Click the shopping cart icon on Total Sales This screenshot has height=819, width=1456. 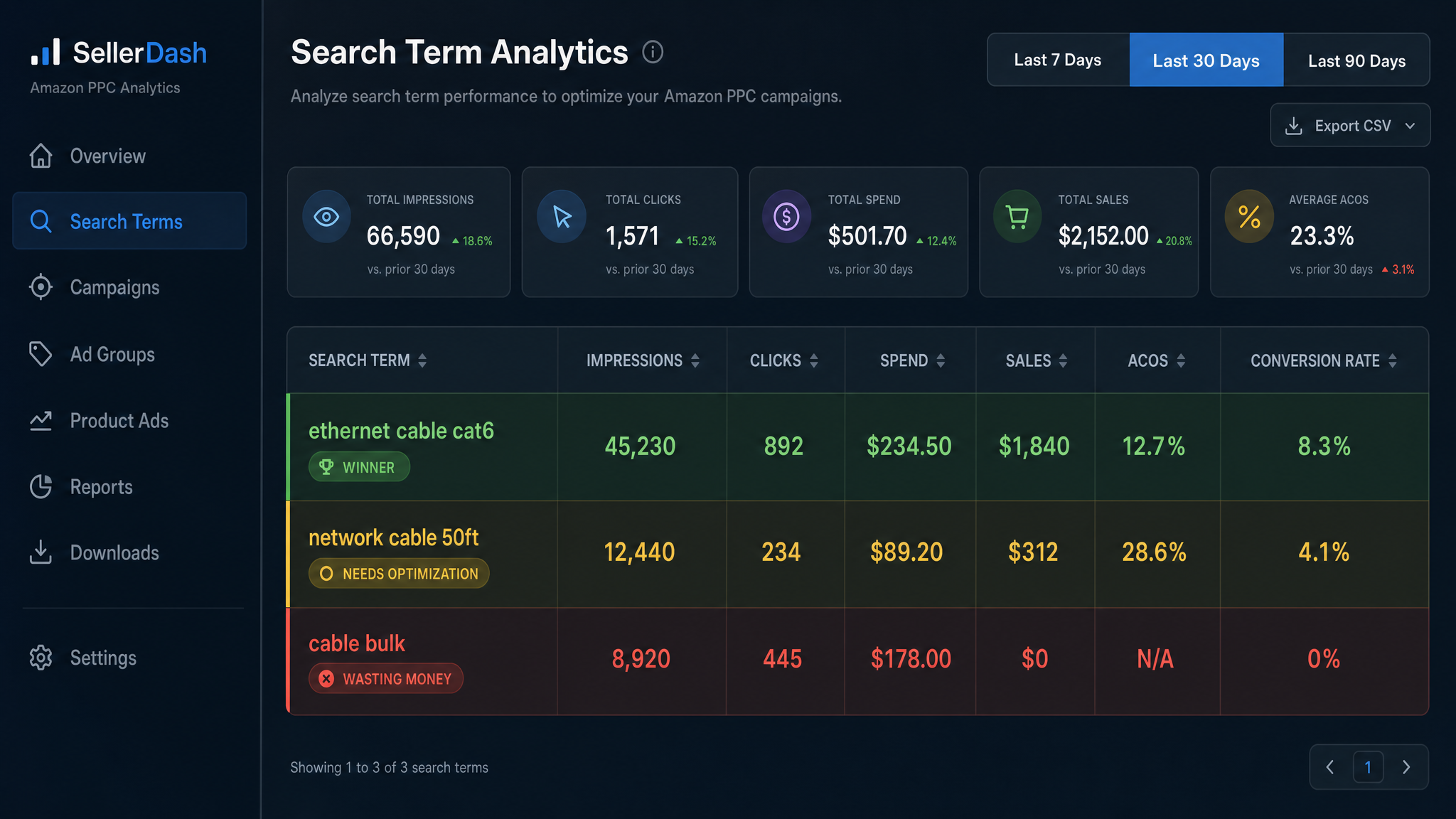coord(1017,217)
